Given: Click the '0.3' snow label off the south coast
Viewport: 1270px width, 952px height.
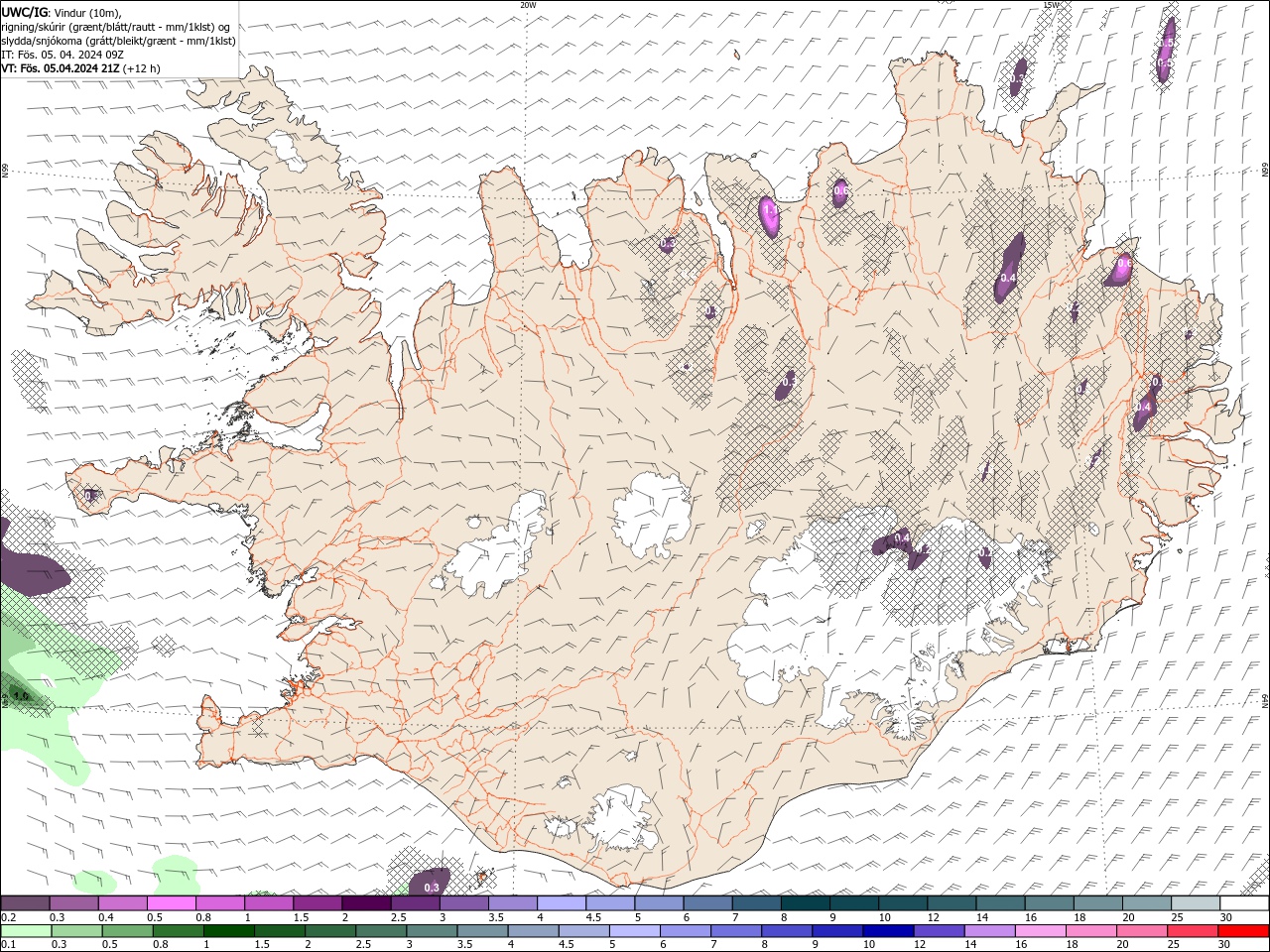Looking at the screenshot, I should (432, 887).
